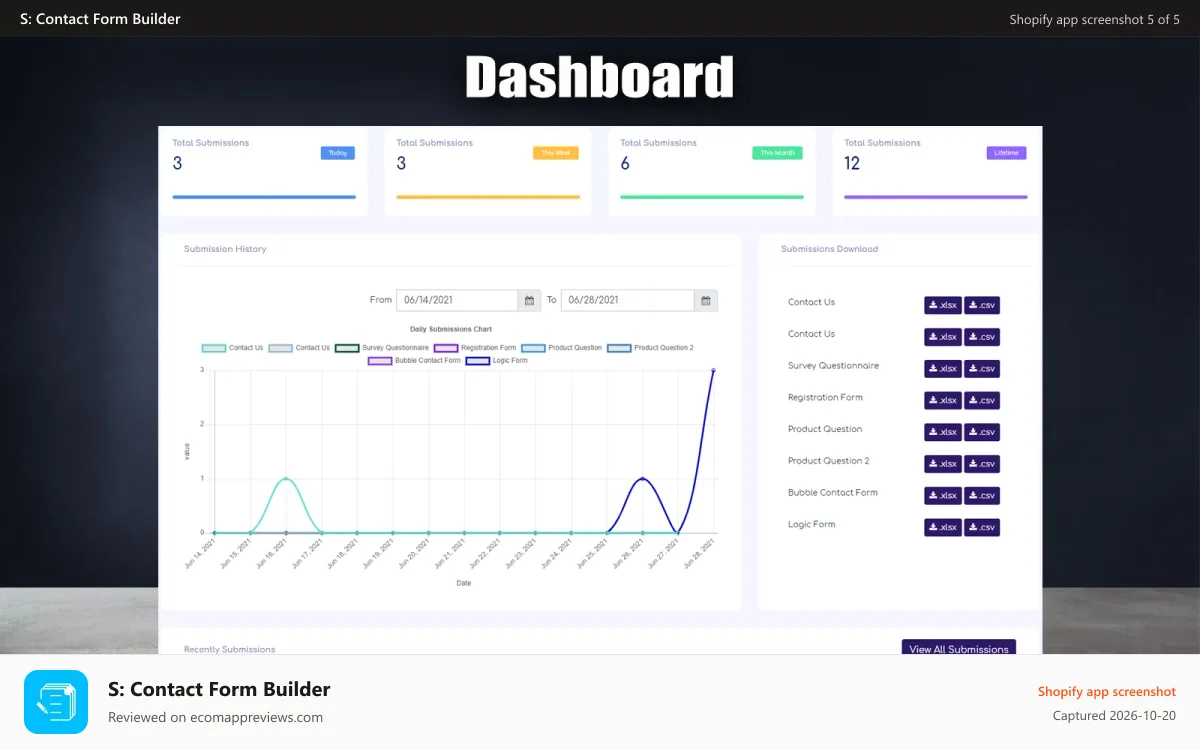Click the yellow progress bar under This Week total
The image size is (1200, 750).
click(488, 197)
